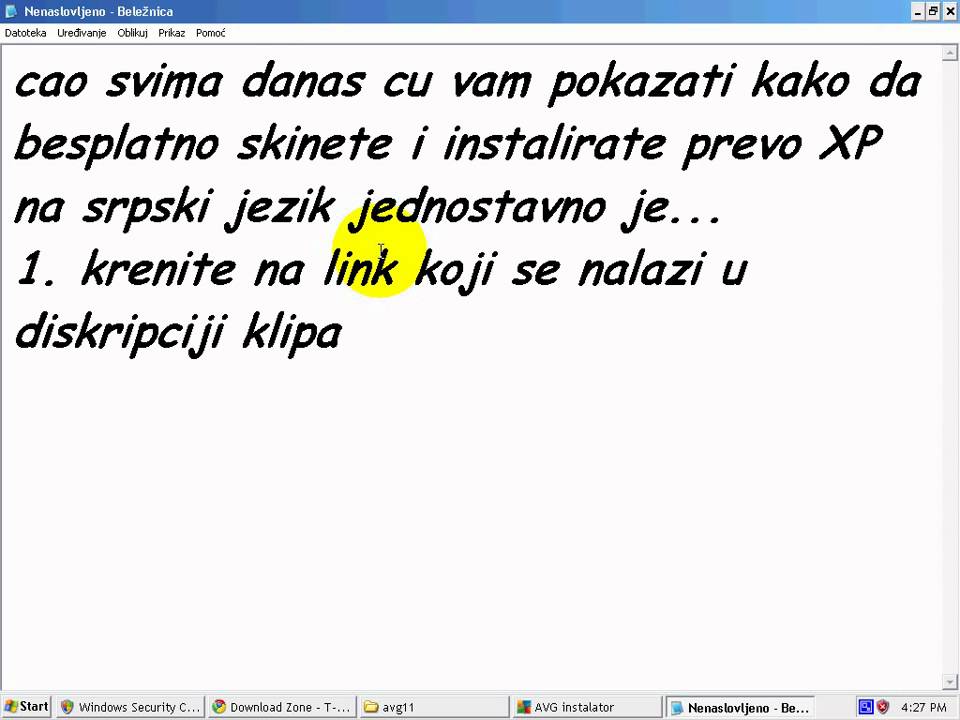960x720 pixels.
Task: Open the Pomoć menu
Action: 211,33
